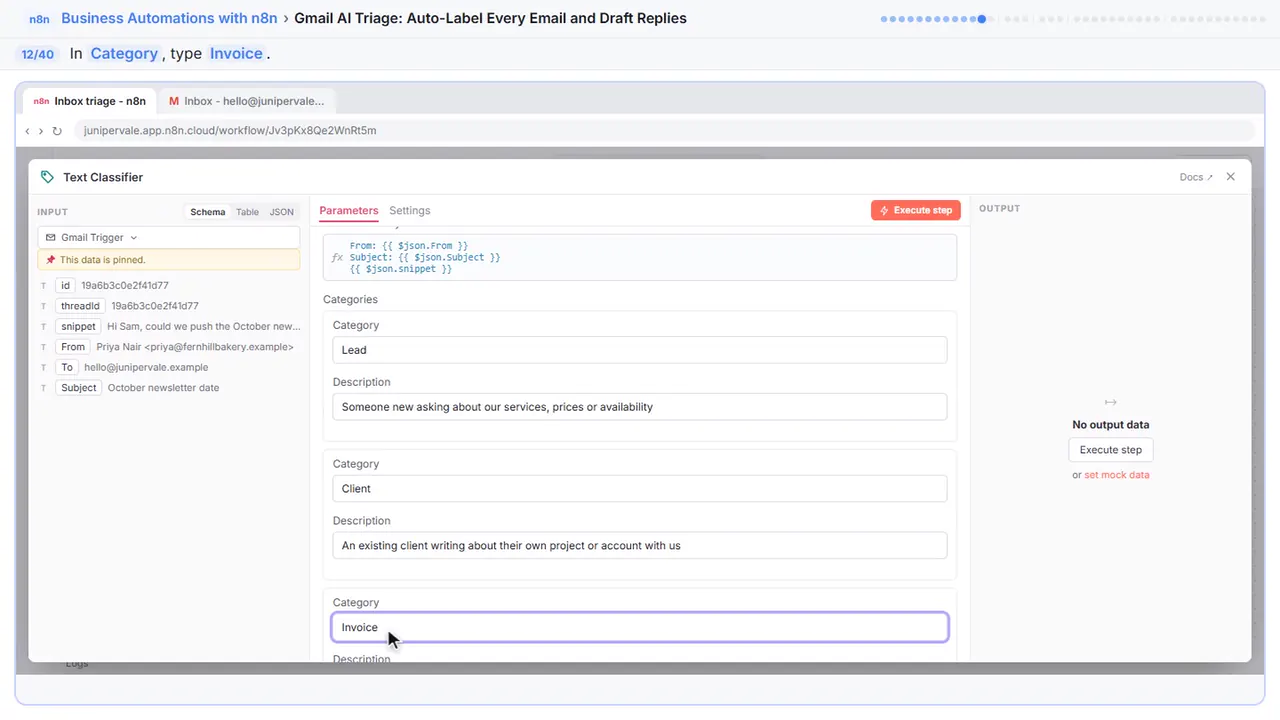Select the Subject schema field
Image resolution: width=1280 pixels, height=720 pixels.
(x=78, y=388)
